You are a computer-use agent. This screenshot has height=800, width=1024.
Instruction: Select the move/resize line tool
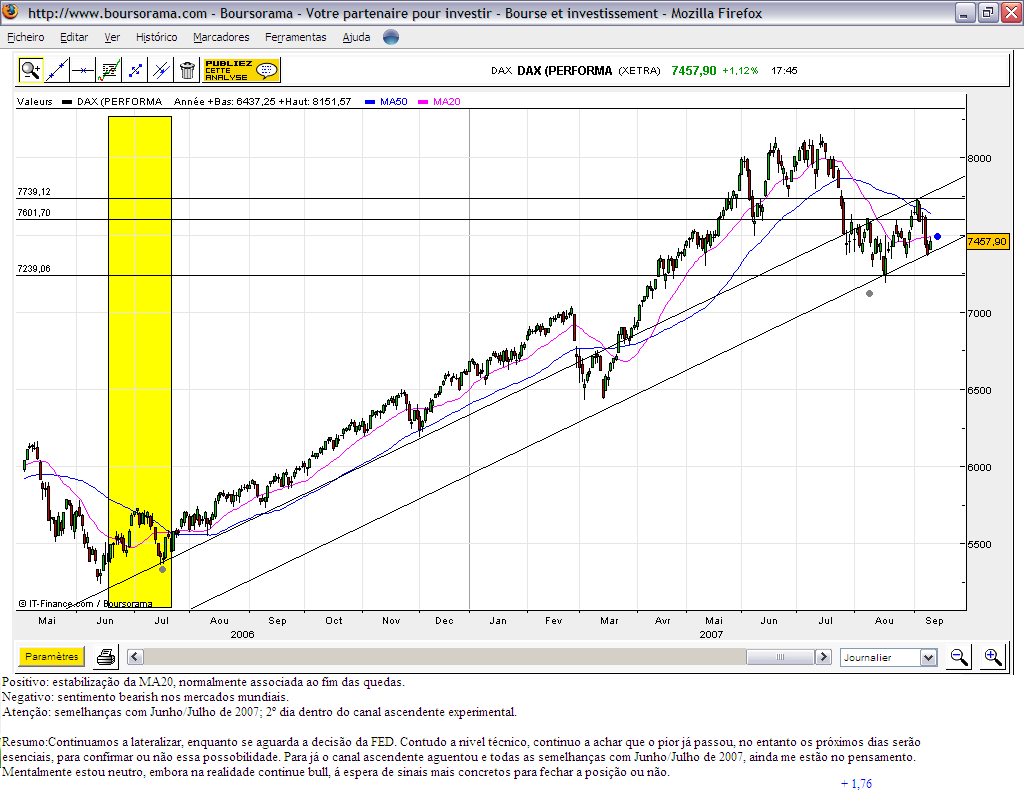(x=135, y=70)
